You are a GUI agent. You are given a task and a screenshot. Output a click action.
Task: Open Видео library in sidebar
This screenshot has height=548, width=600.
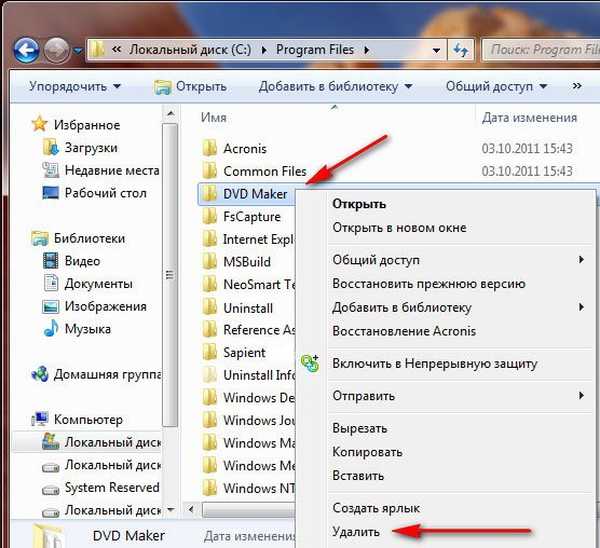[82, 261]
